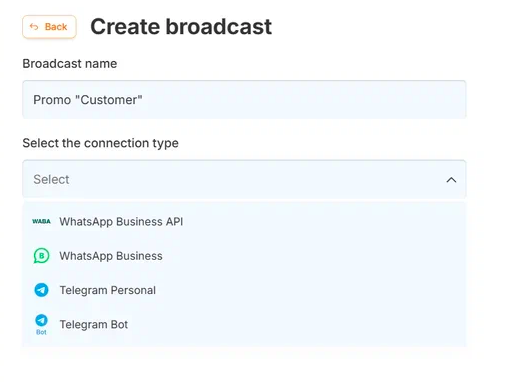Select the WhatsApp Business connection type
Image resolution: width=519 pixels, height=392 pixels.
click(x=244, y=256)
